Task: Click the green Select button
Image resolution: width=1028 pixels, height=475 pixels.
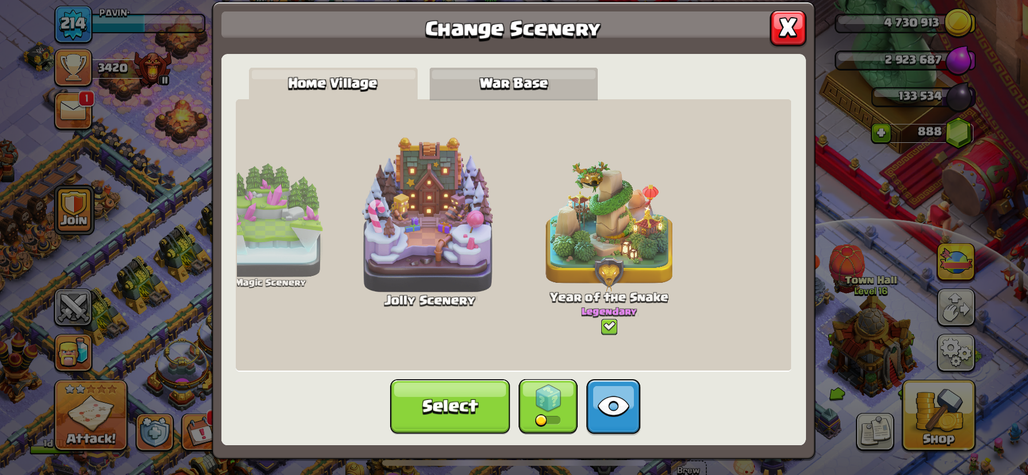Action: pos(450,406)
